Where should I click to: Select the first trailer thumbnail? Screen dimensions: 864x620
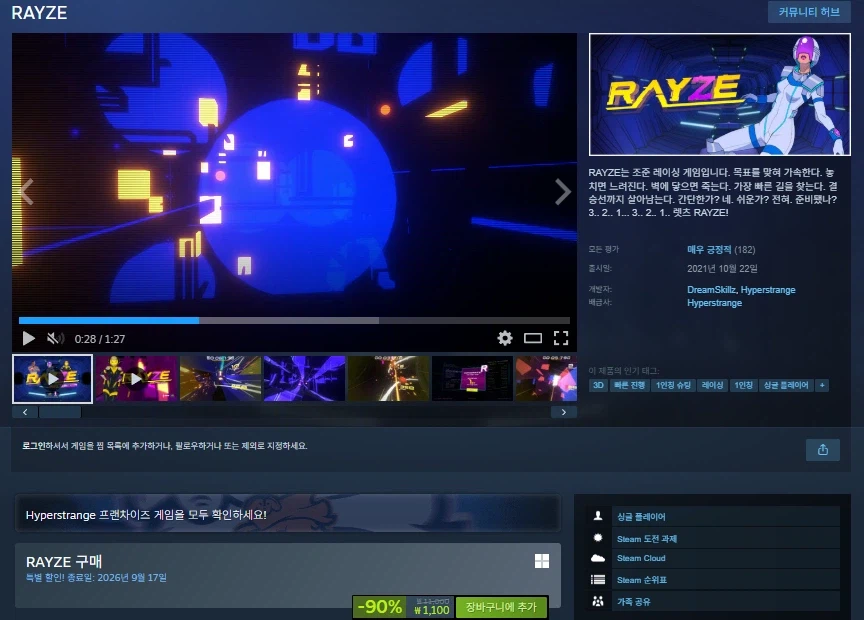[52, 379]
